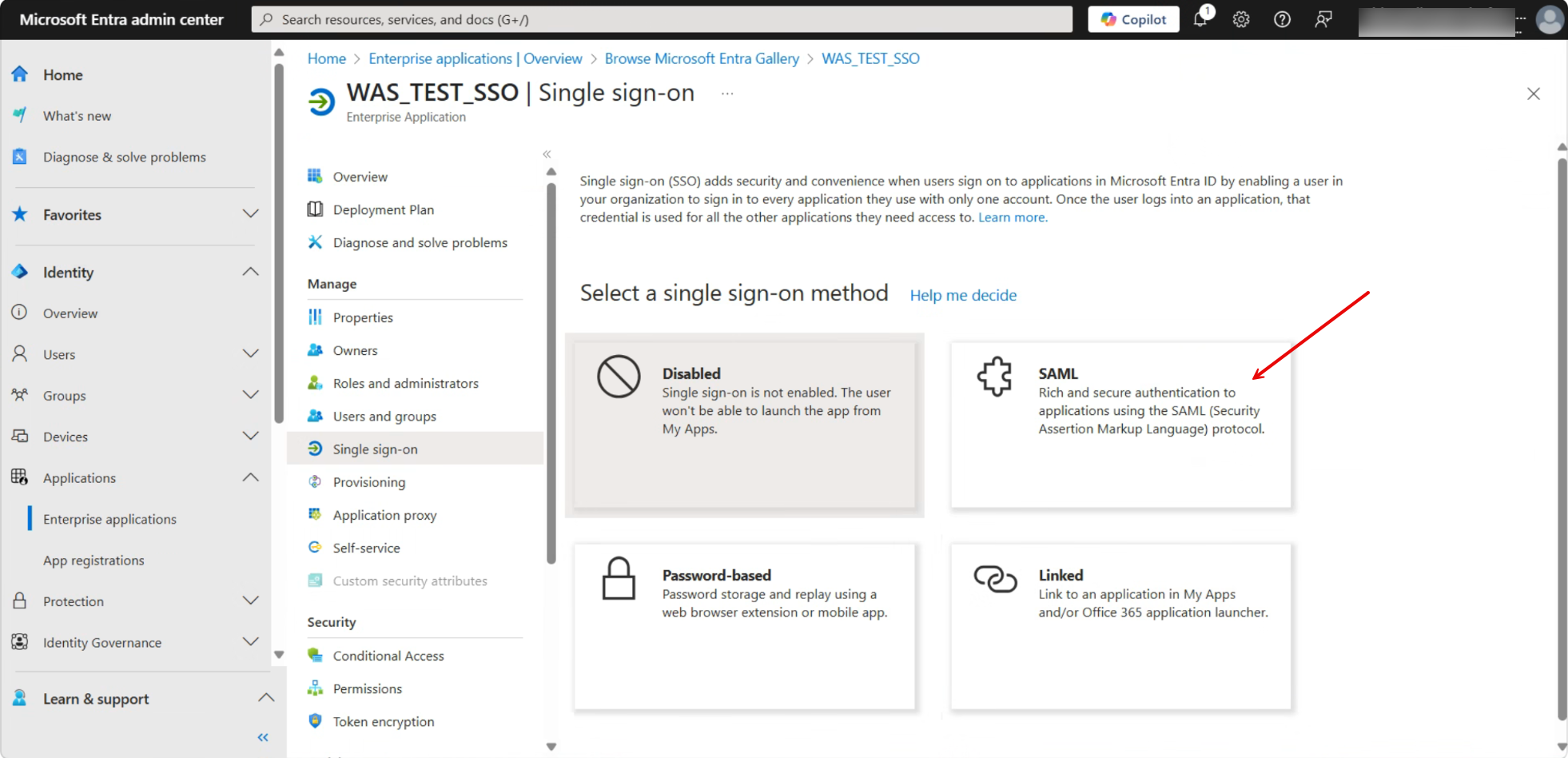The height and width of the screenshot is (758, 1568).
Task: Click the WAS_TEST_SSO breadcrumb link
Action: (870, 58)
